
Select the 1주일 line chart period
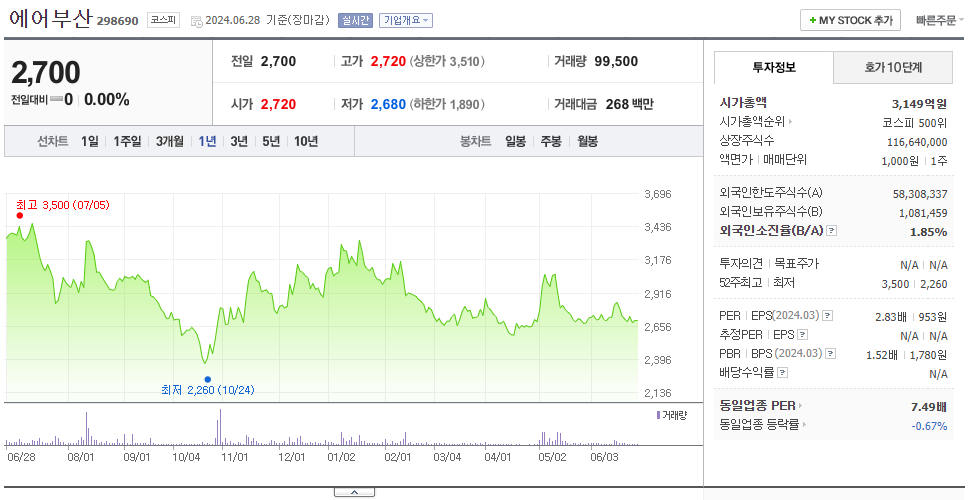pos(127,141)
